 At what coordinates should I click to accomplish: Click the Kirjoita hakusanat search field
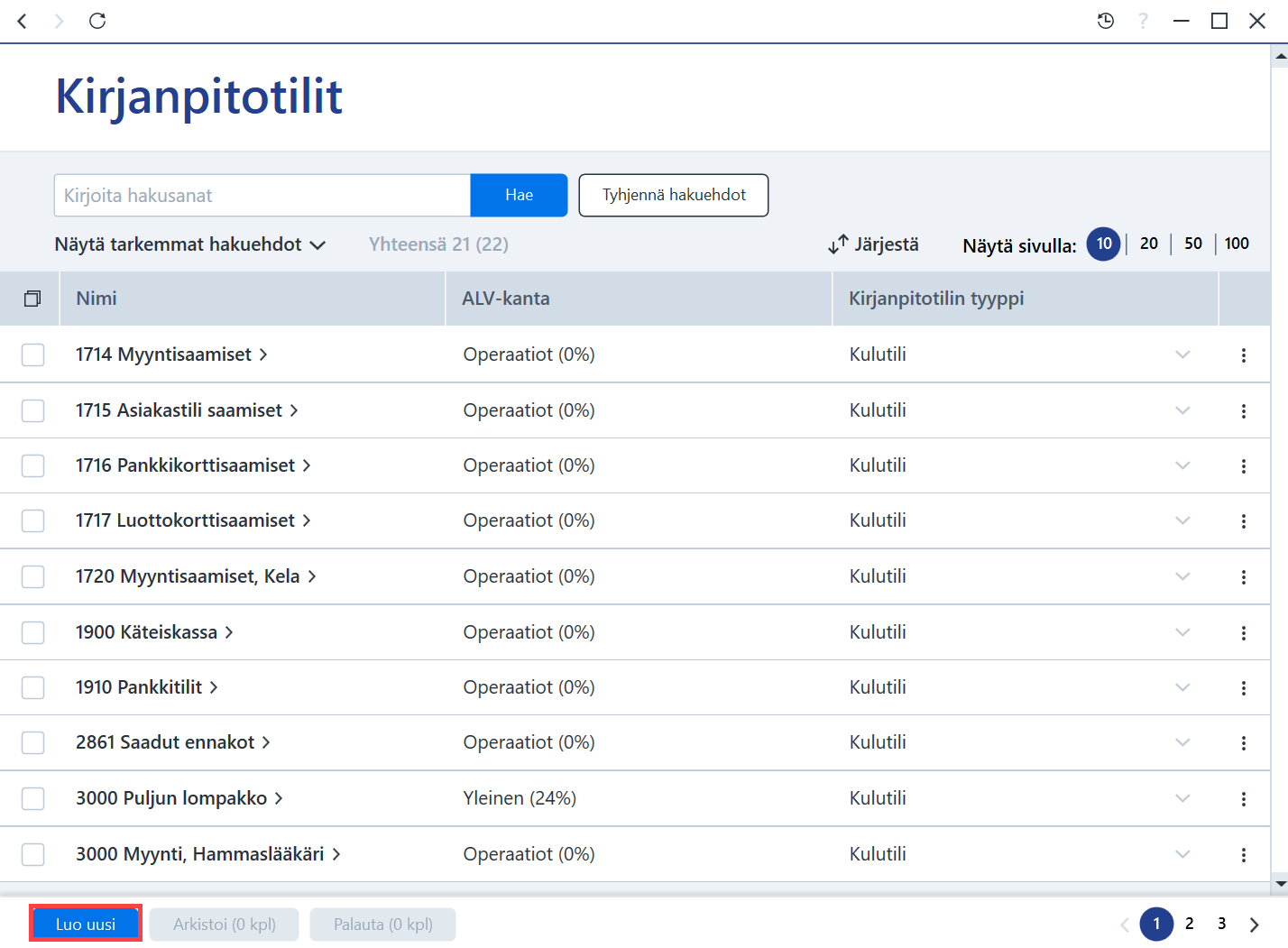point(262,196)
